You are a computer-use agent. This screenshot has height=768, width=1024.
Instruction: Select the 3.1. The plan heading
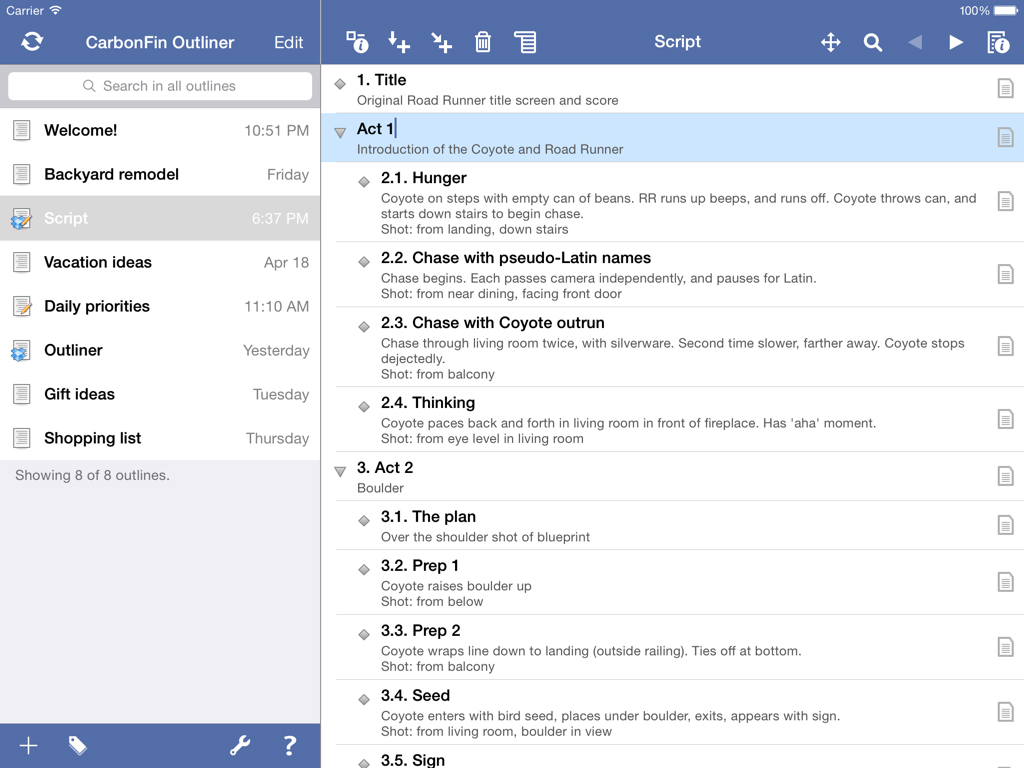tap(428, 517)
